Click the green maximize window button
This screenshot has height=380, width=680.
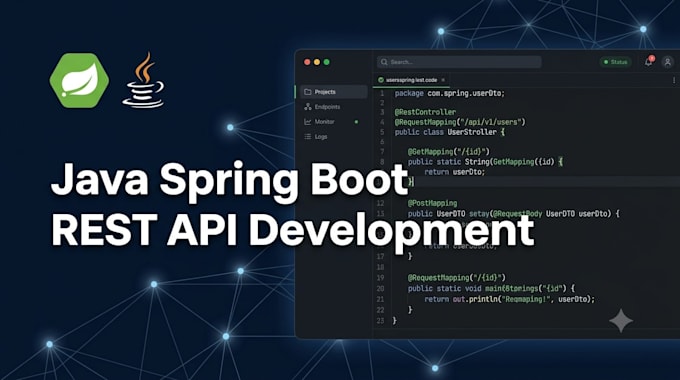[327, 62]
